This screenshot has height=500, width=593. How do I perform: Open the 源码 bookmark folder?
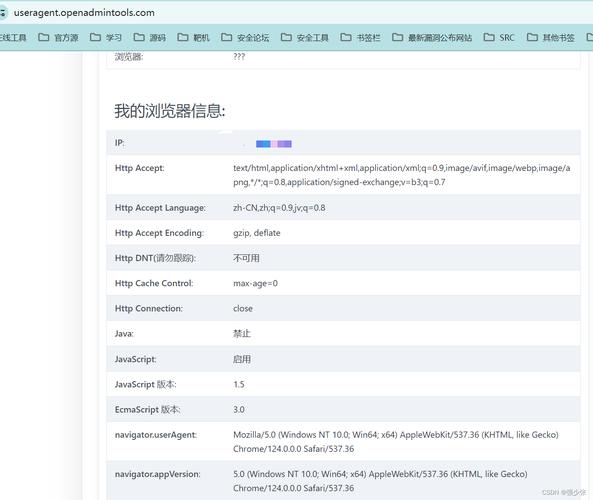coord(150,37)
